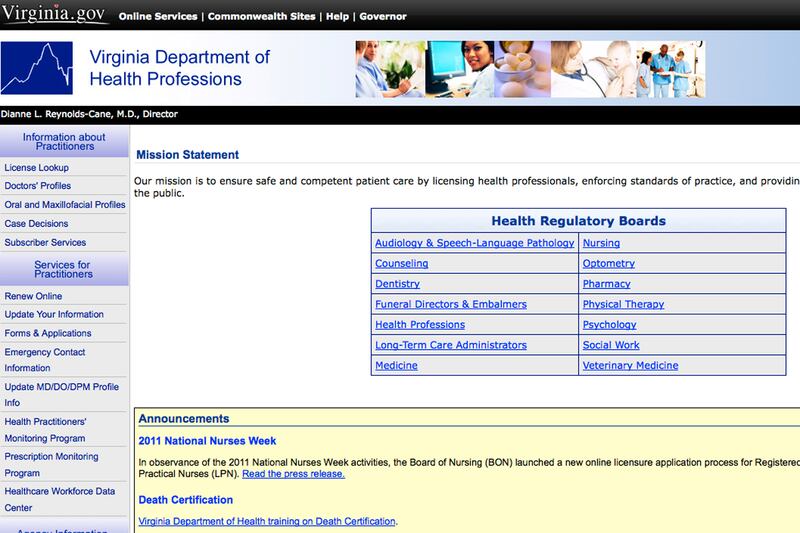The image size is (800, 533).
Task: Open Health Professions board link
Action: (420, 324)
